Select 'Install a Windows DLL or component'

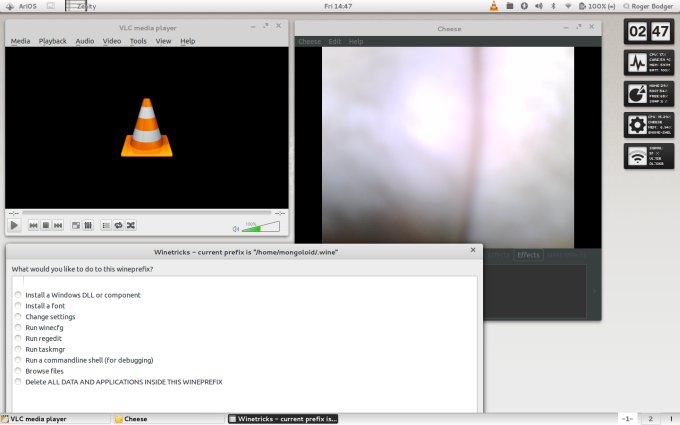(18, 295)
